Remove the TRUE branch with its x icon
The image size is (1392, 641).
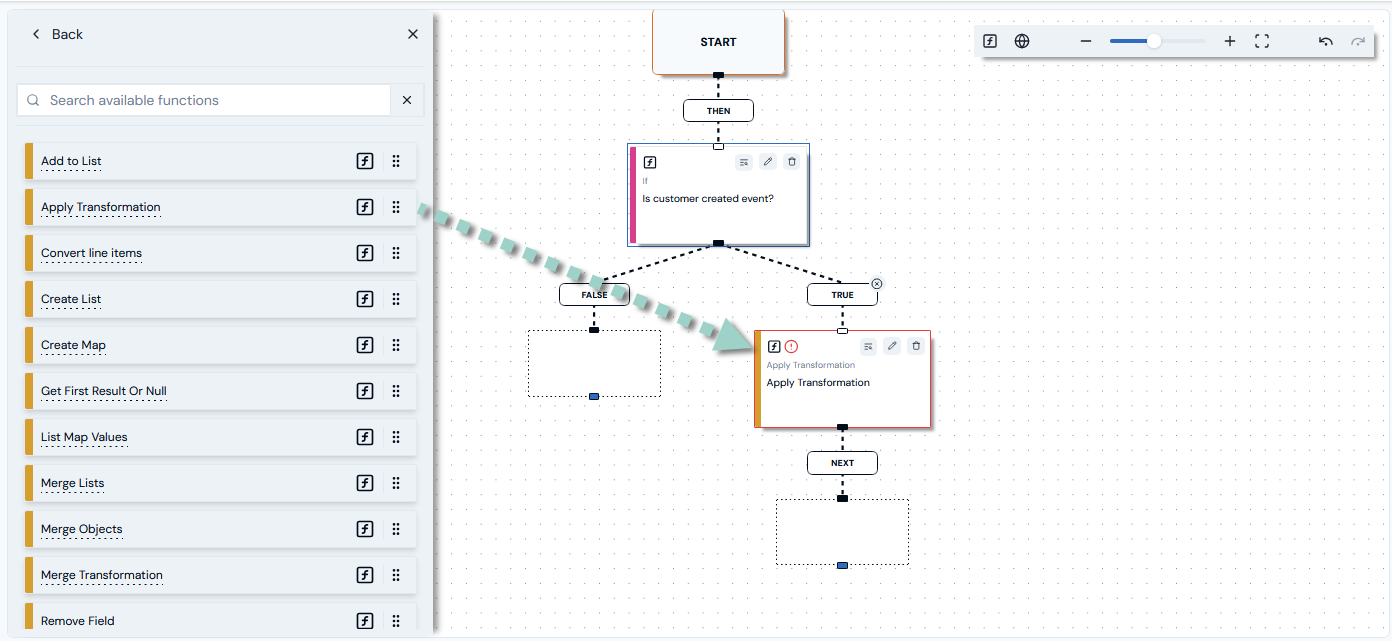coord(877,284)
